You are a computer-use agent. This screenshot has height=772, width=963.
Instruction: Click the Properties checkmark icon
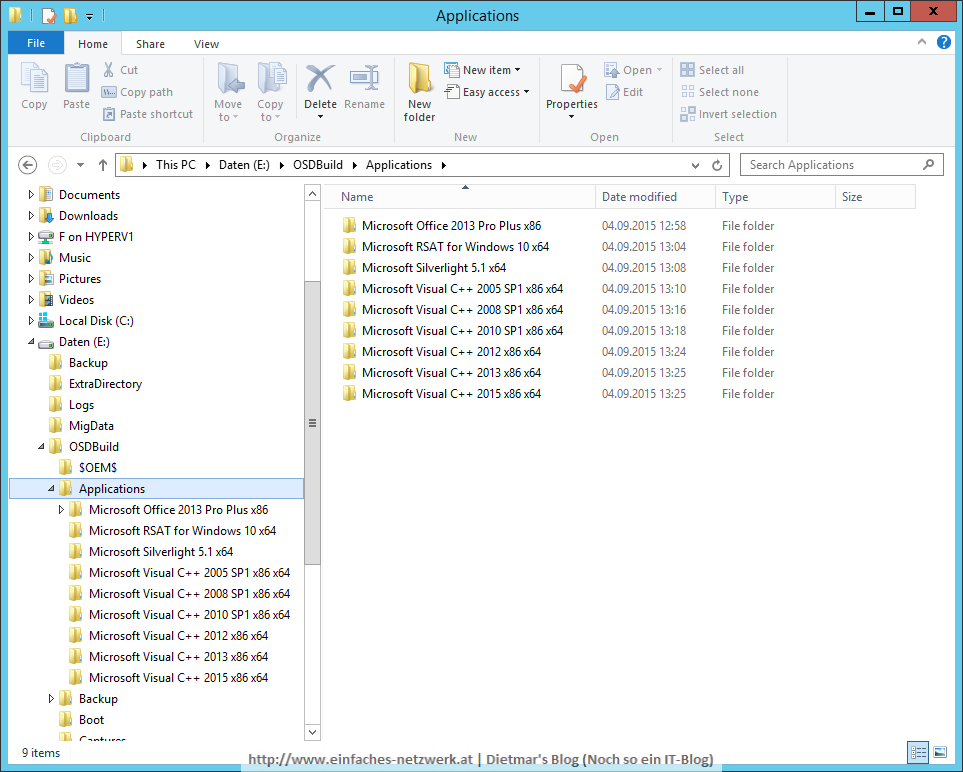click(x=572, y=80)
